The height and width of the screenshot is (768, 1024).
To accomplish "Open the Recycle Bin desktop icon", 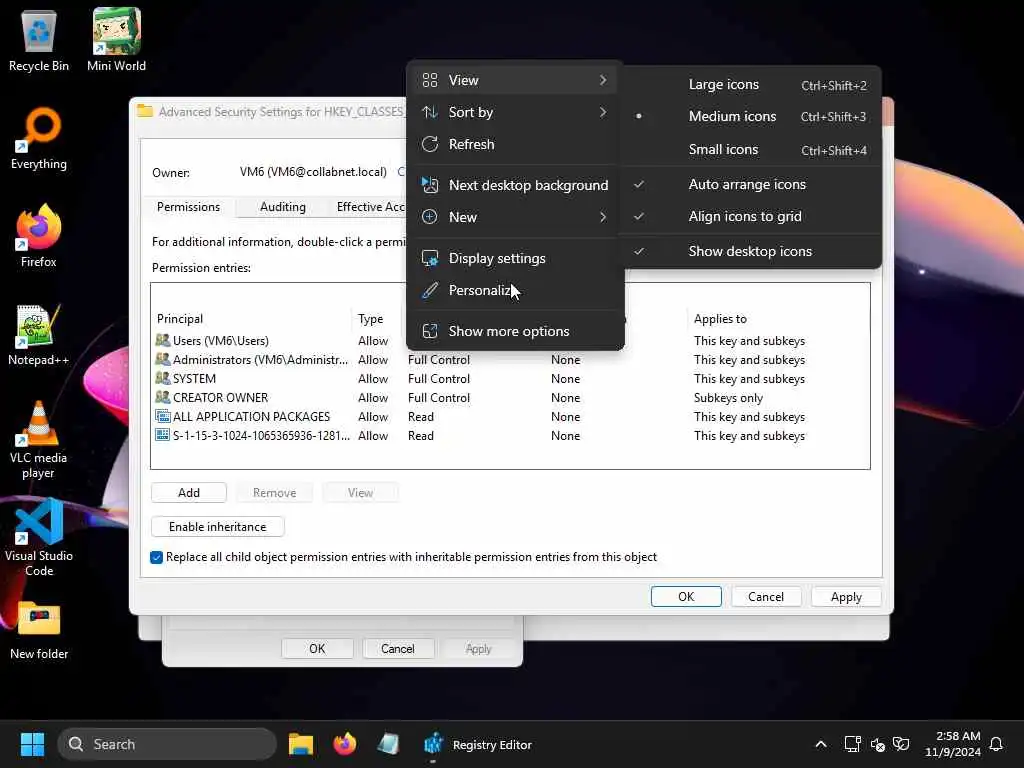I will point(39,40).
